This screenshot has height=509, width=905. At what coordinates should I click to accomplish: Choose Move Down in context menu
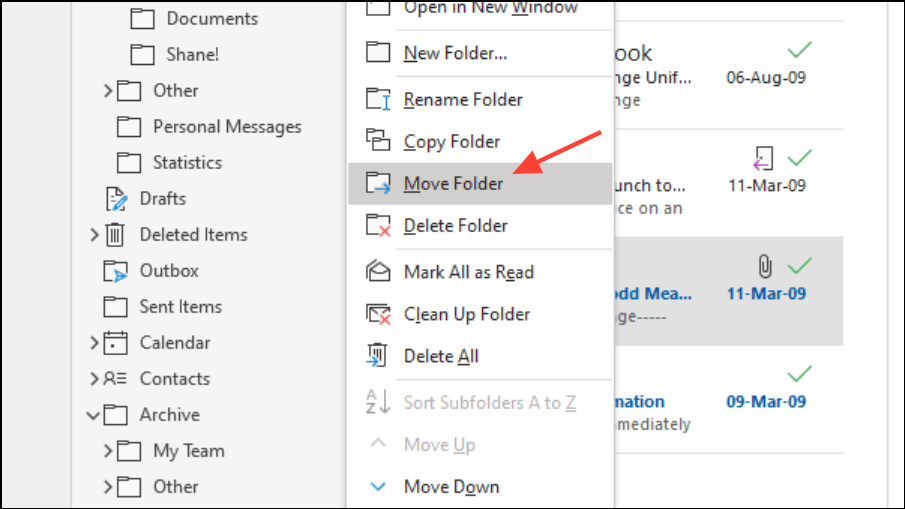tap(451, 487)
